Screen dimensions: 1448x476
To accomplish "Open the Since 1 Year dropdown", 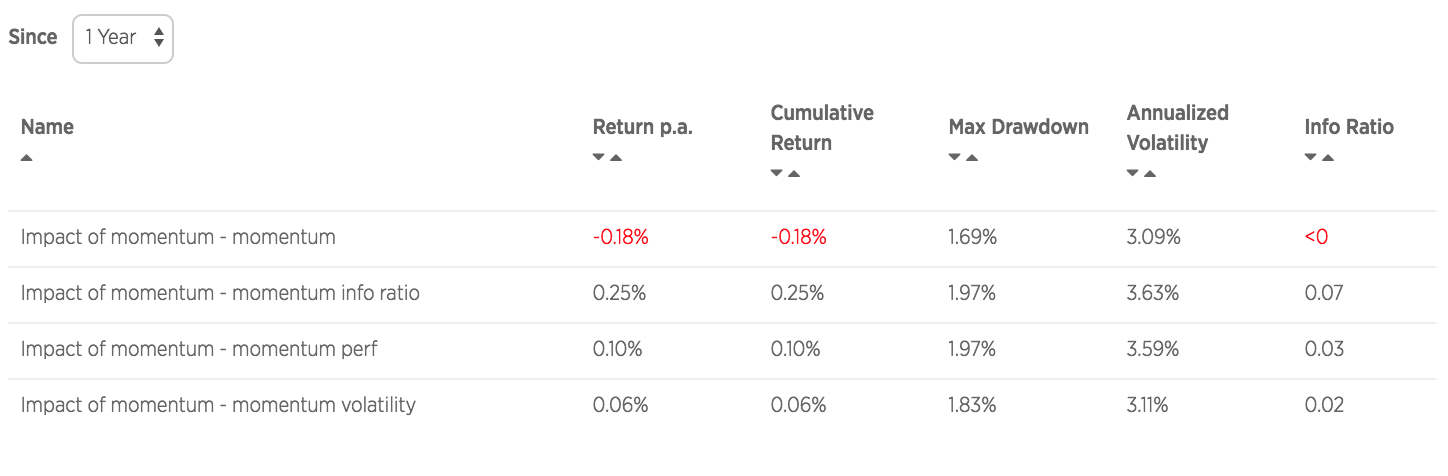I will pos(123,39).
